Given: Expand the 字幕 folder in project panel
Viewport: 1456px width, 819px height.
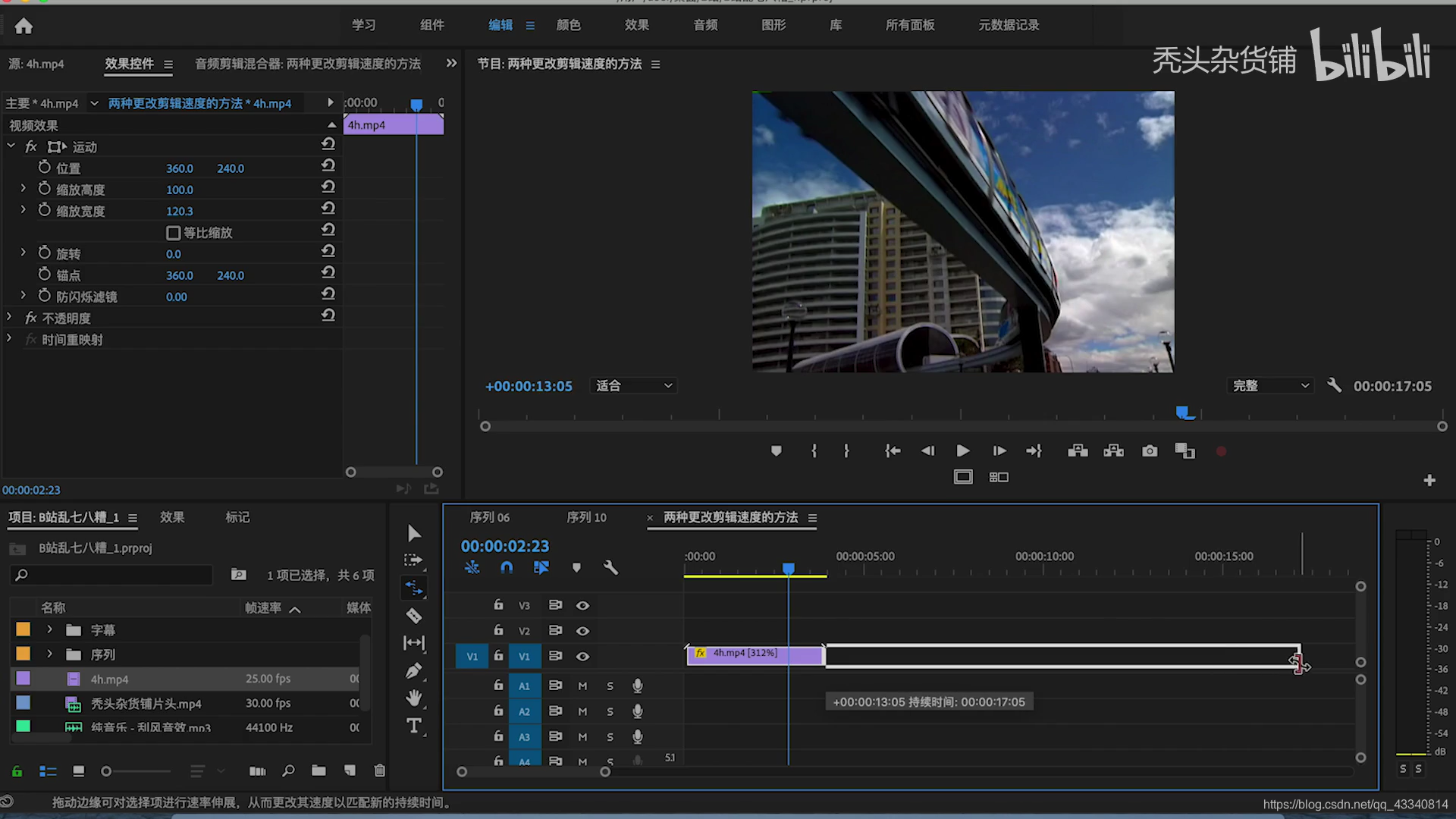Looking at the screenshot, I should pyautogui.click(x=49, y=629).
